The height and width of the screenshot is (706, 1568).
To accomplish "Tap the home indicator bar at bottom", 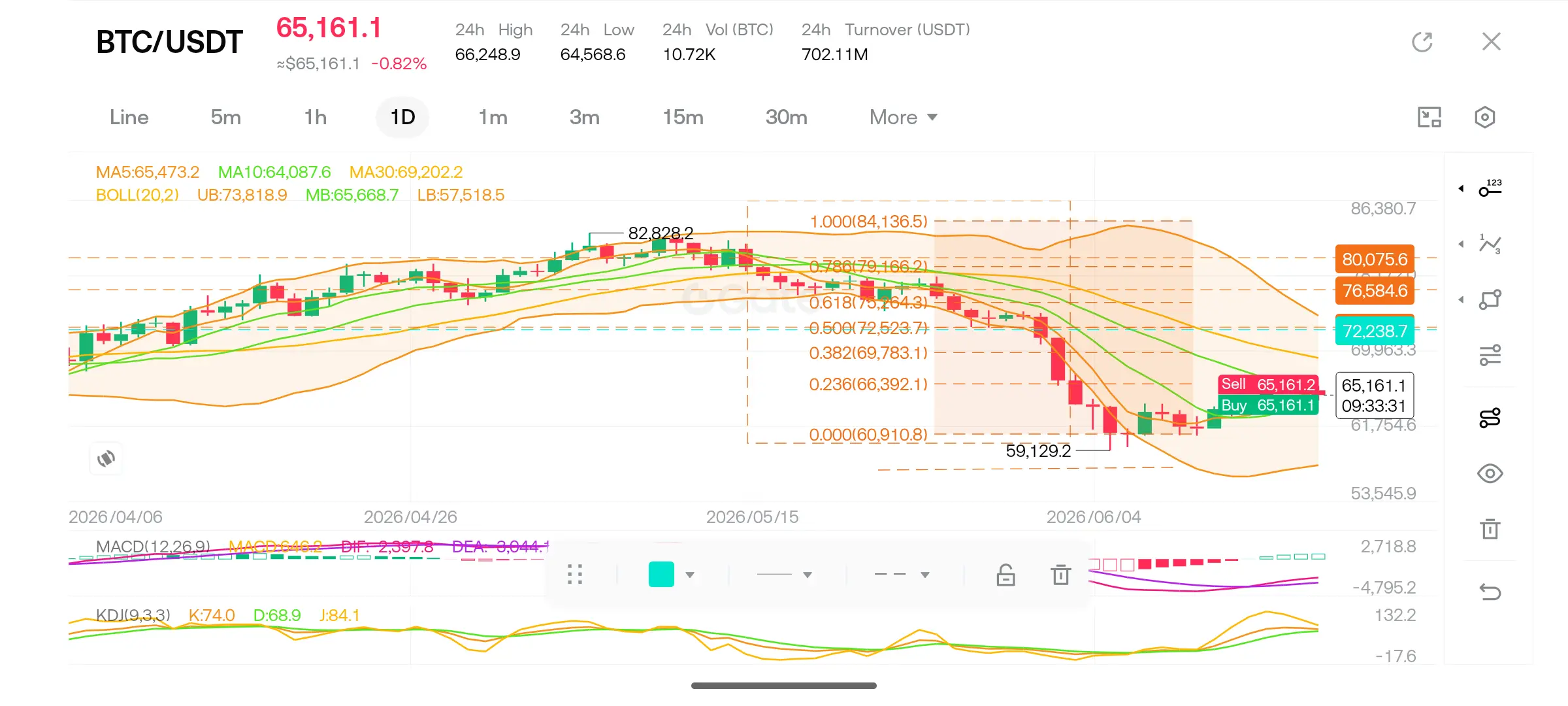I will coord(784,686).
